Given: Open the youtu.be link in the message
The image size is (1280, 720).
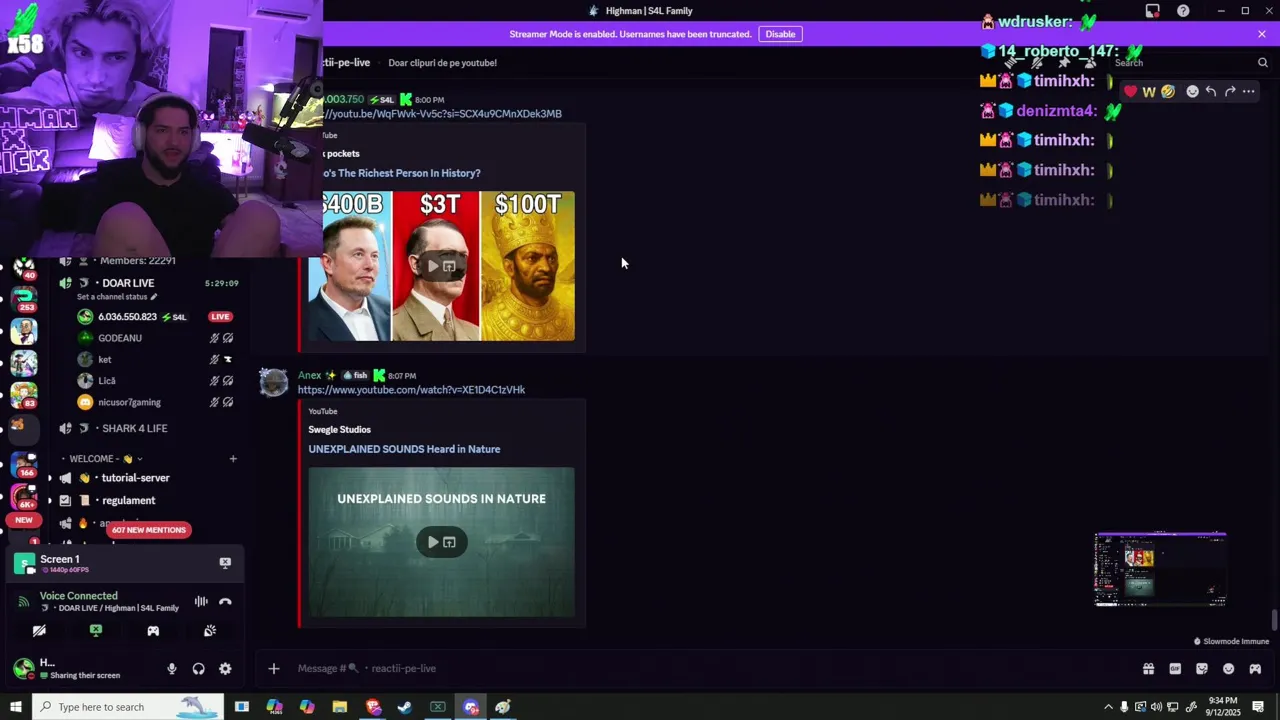Looking at the screenshot, I should (442, 114).
